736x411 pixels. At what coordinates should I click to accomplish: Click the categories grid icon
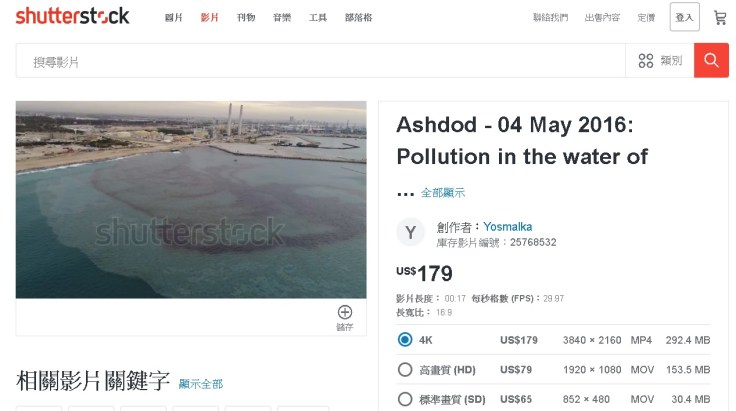(646, 61)
